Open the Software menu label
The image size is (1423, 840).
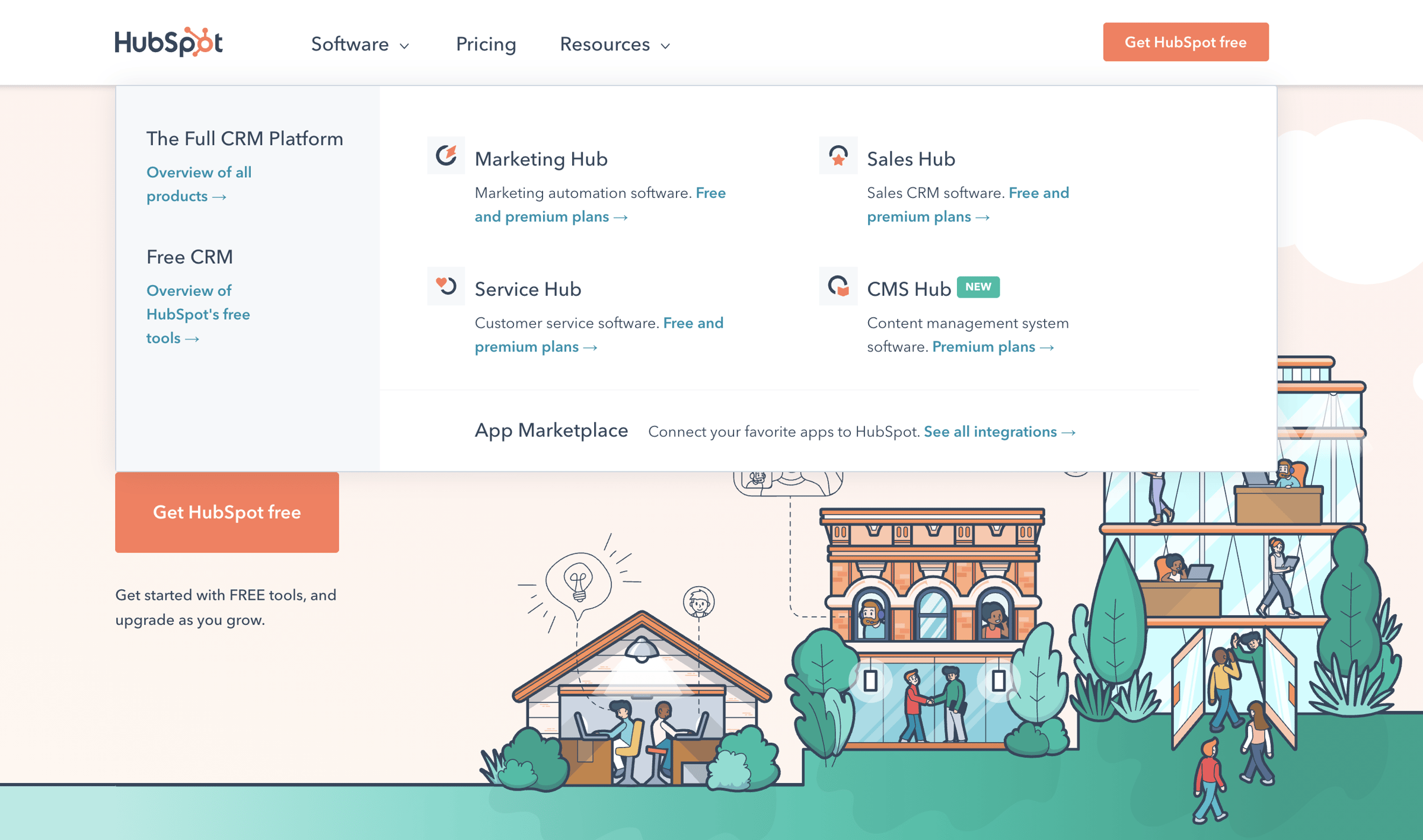pyautogui.click(x=350, y=44)
